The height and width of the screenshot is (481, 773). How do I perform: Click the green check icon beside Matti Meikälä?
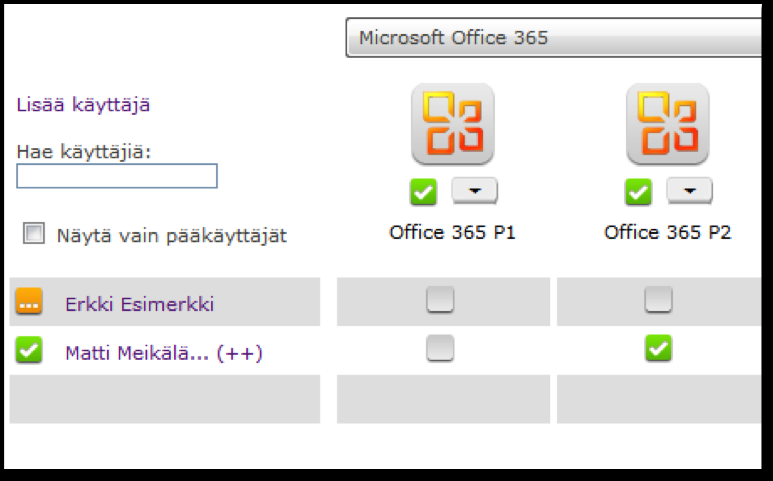click(x=29, y=350)
